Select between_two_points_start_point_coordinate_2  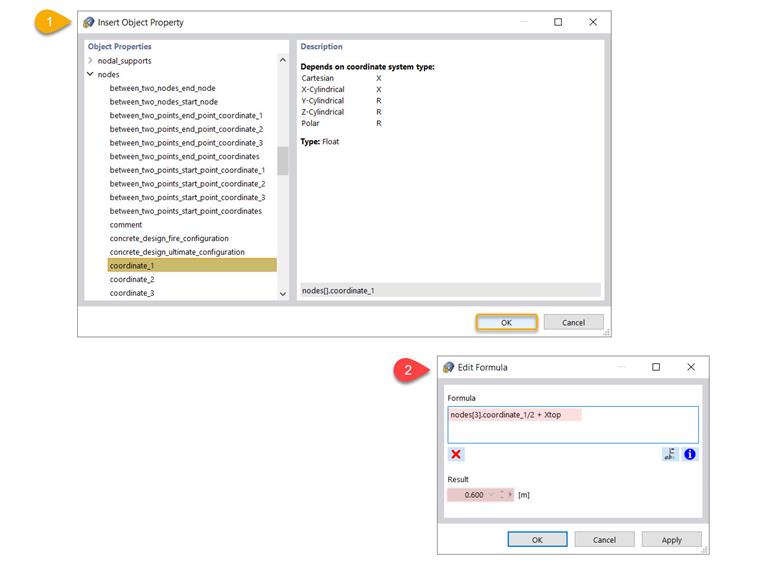[x=188, y=184]
